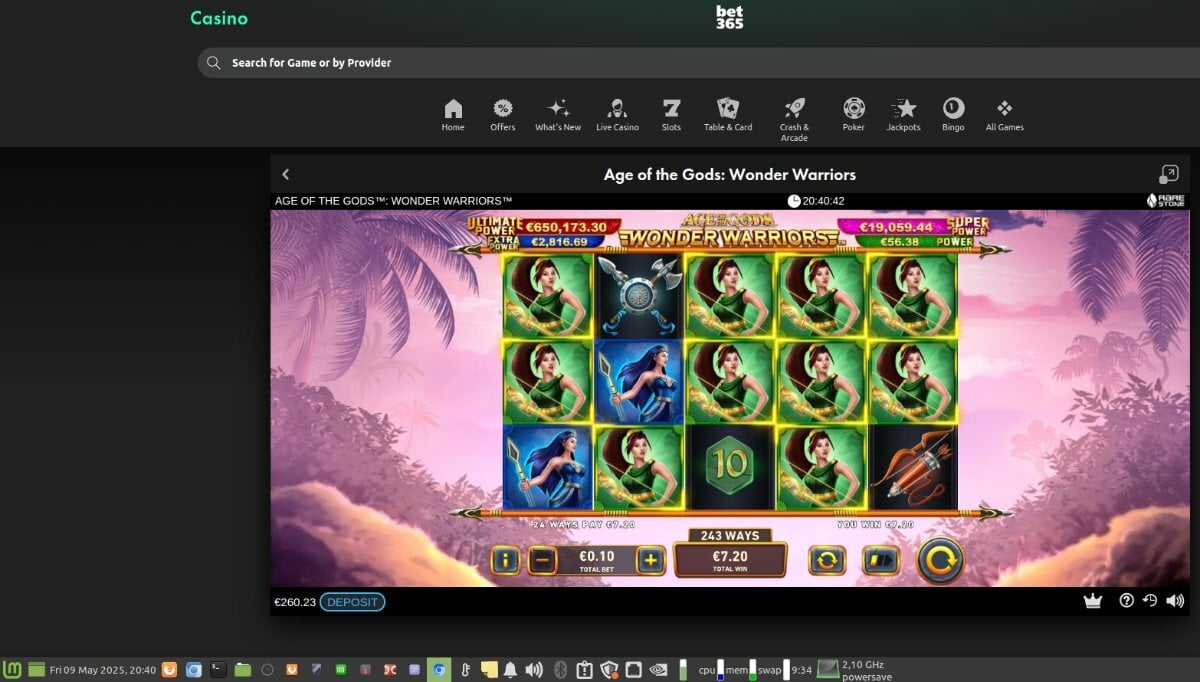Click the green hexagon 10 symbol

coord(729,467)
